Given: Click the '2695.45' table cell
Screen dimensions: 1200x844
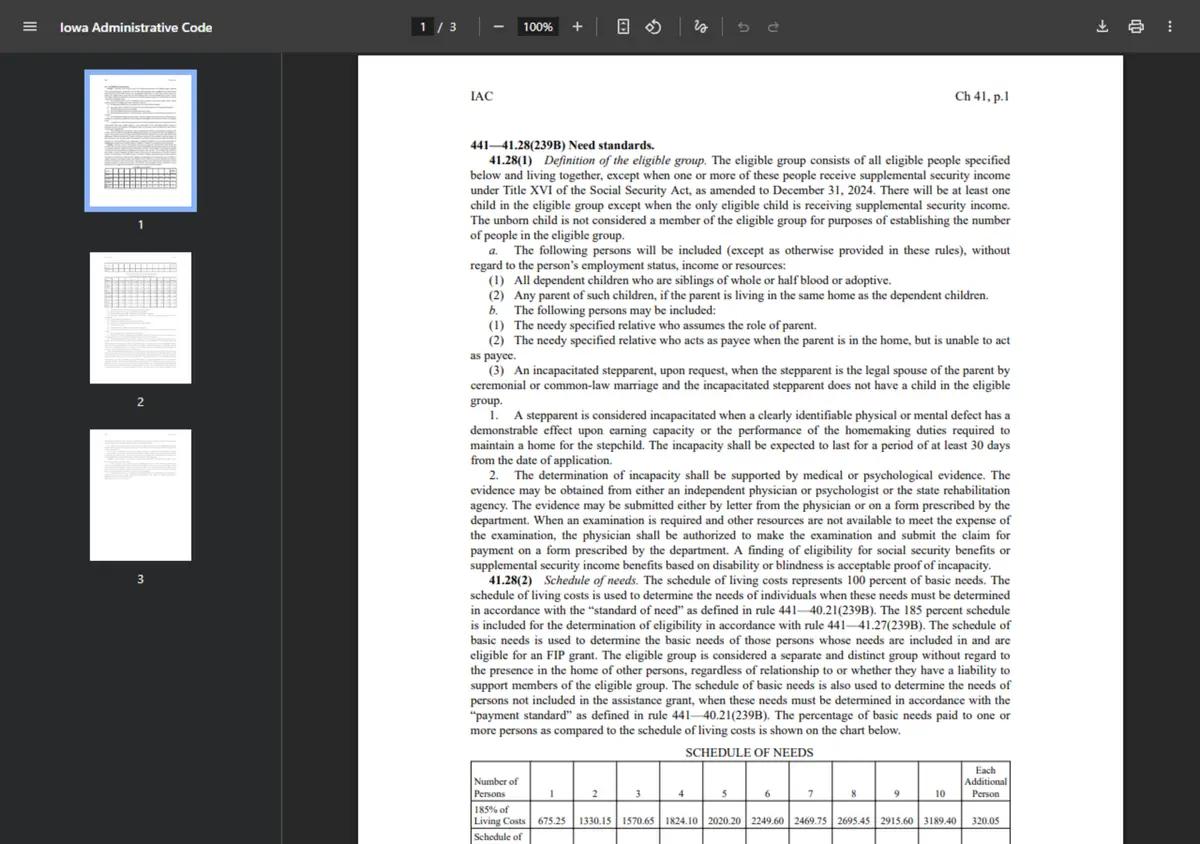Looking at the screenshot, I should tap(854, 820).
